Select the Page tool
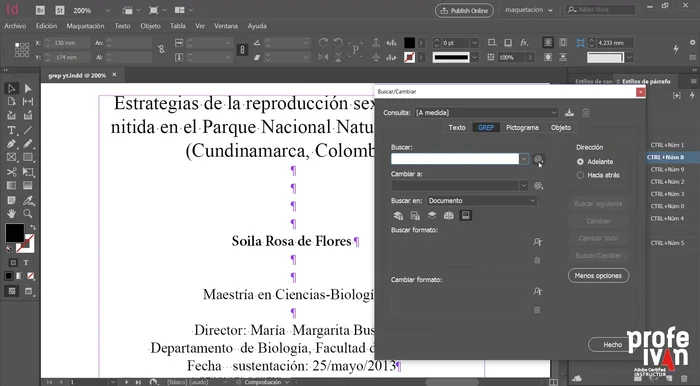 [x=12, y=102]
